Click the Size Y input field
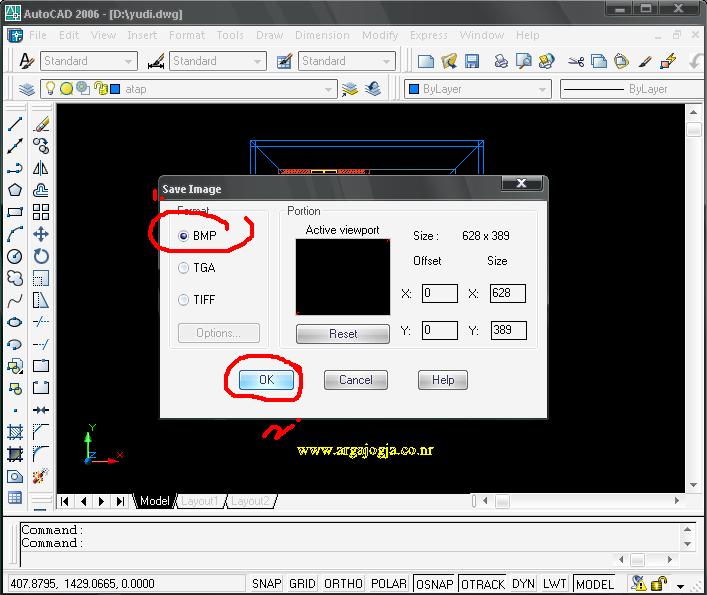Screen dimensions: 707x595 509,330
